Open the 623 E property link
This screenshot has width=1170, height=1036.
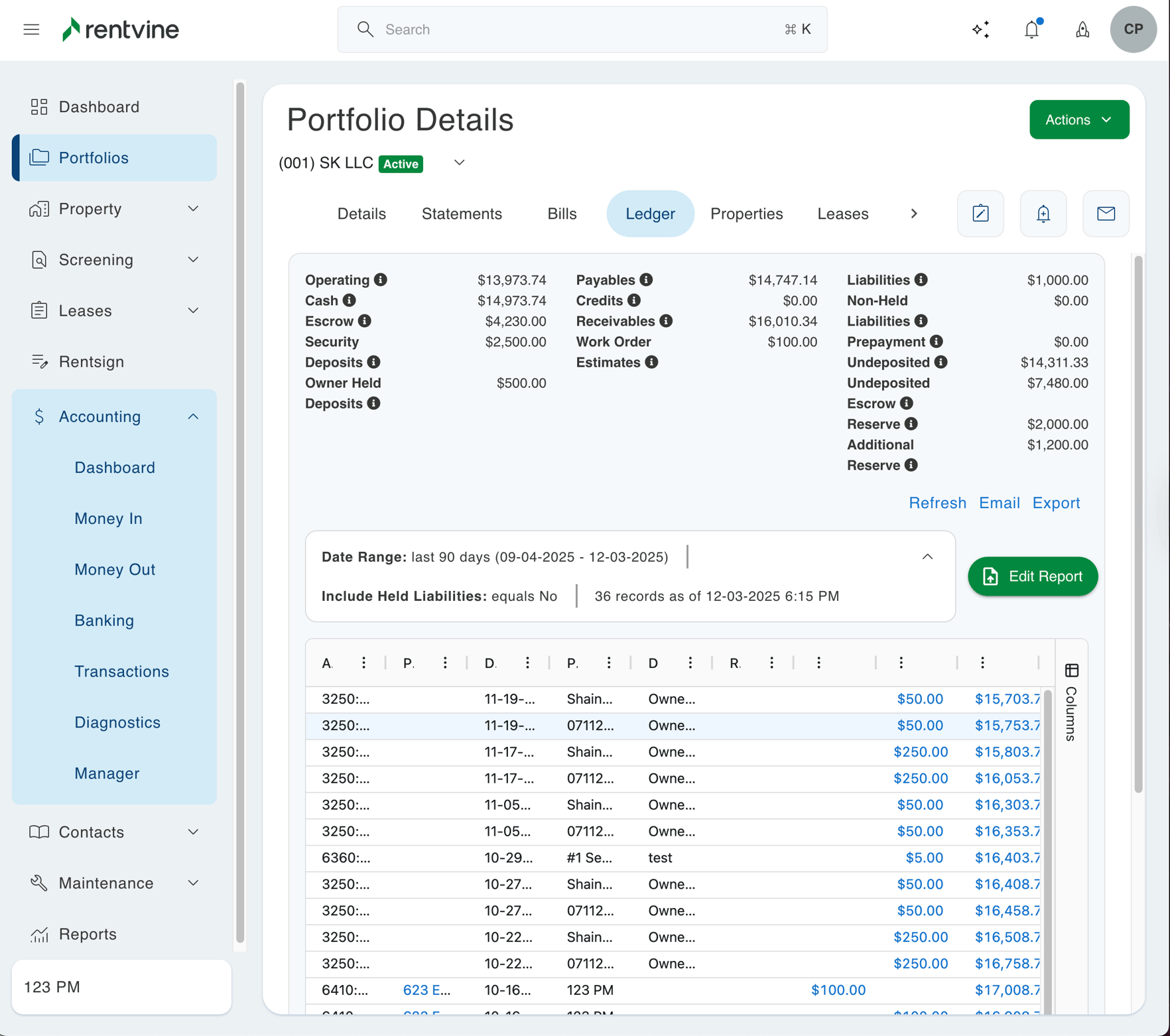click(x=426, y=990)
